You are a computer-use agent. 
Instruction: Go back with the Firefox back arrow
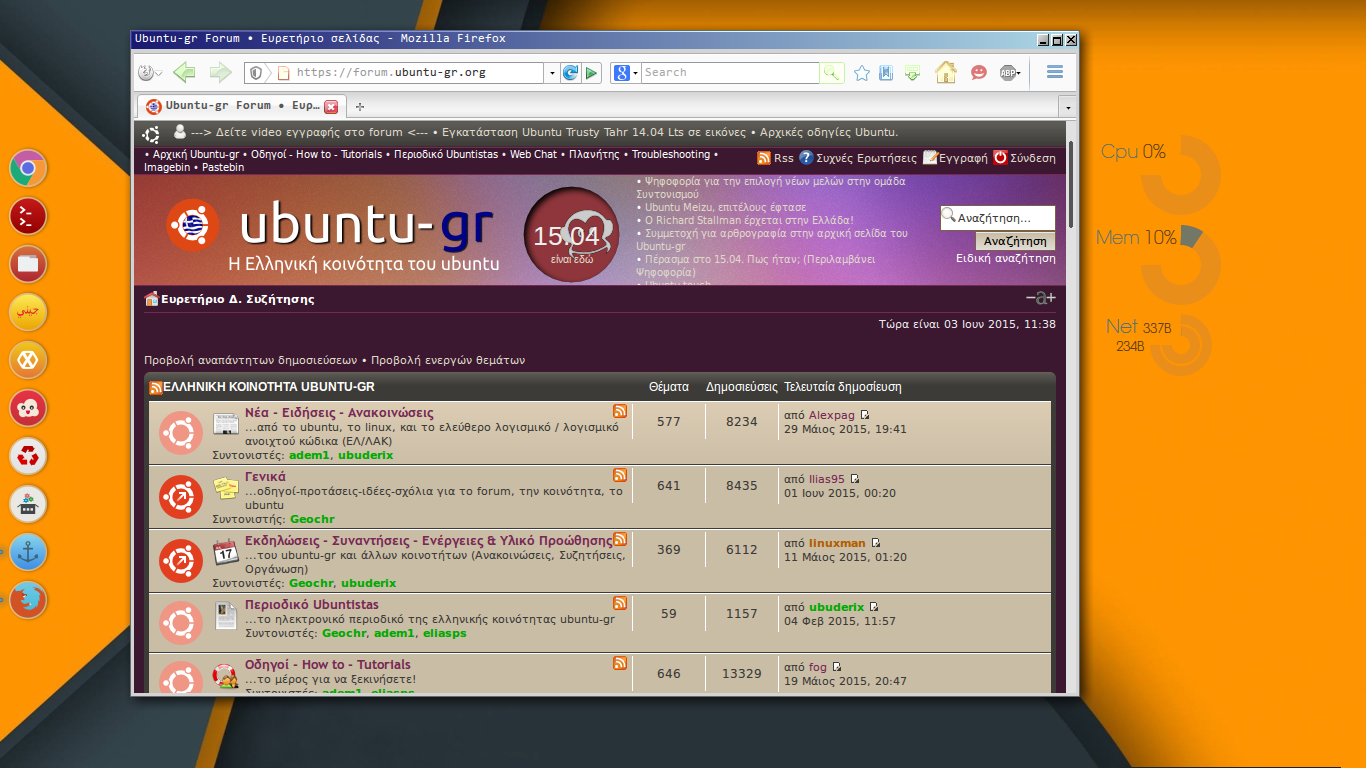(183, 72)
